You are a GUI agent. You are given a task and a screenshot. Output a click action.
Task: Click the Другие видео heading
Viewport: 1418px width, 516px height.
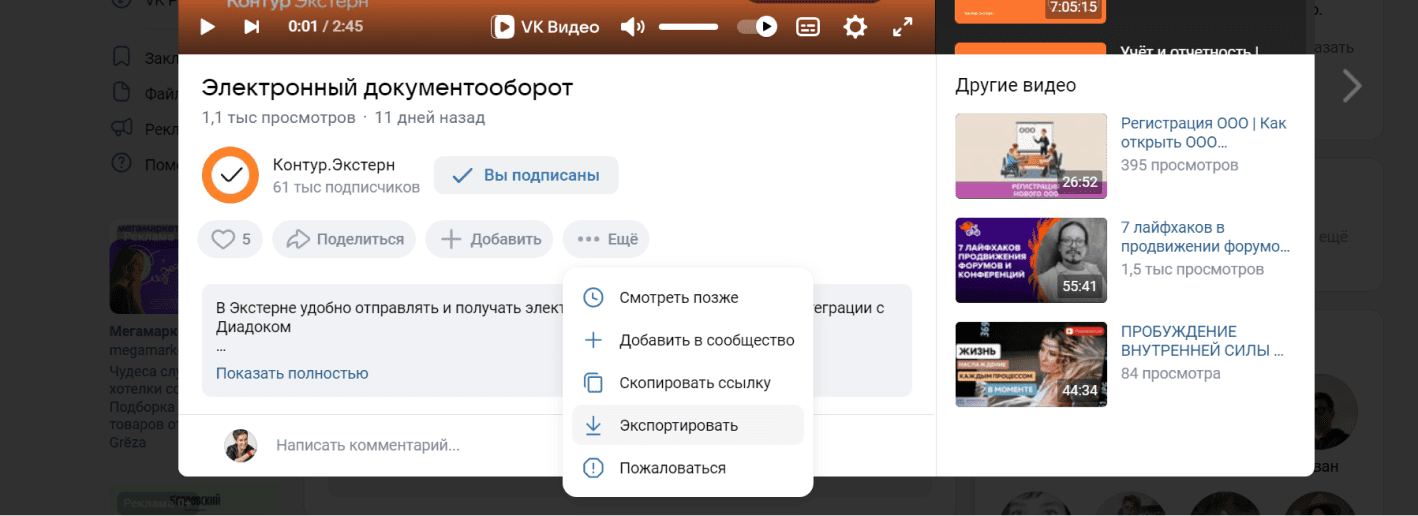1015,85
